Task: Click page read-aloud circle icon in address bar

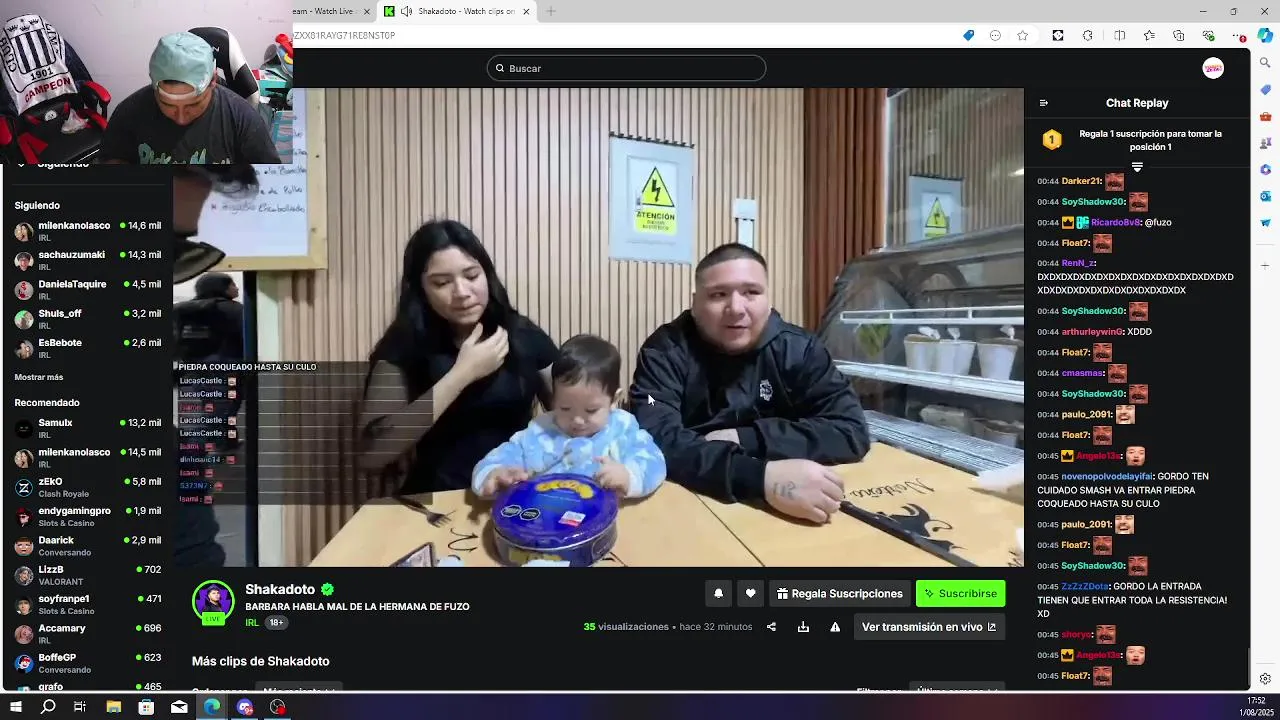Action: tap(995, 36)
